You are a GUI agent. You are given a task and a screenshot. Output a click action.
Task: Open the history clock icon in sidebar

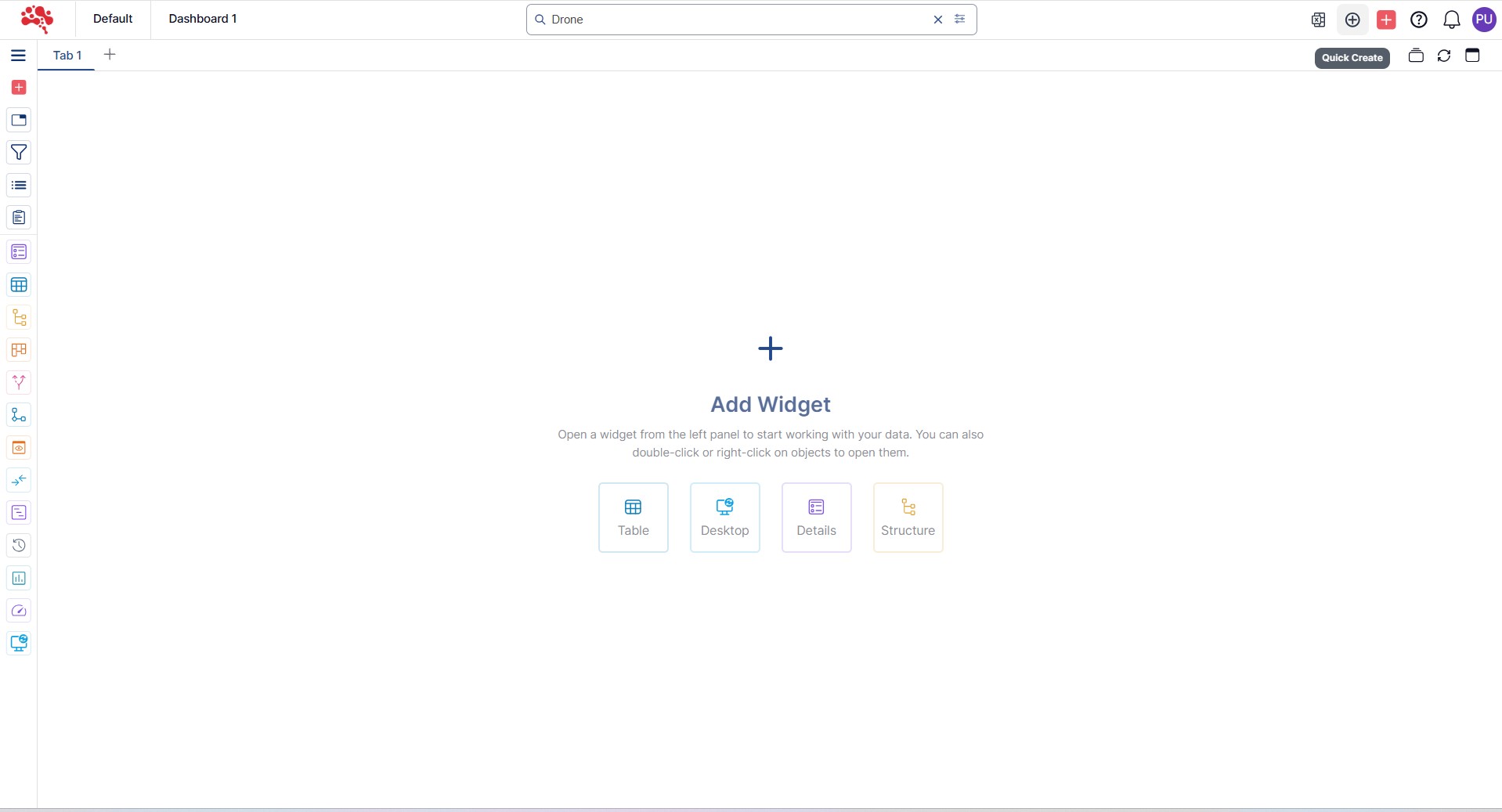coord(19,546)
